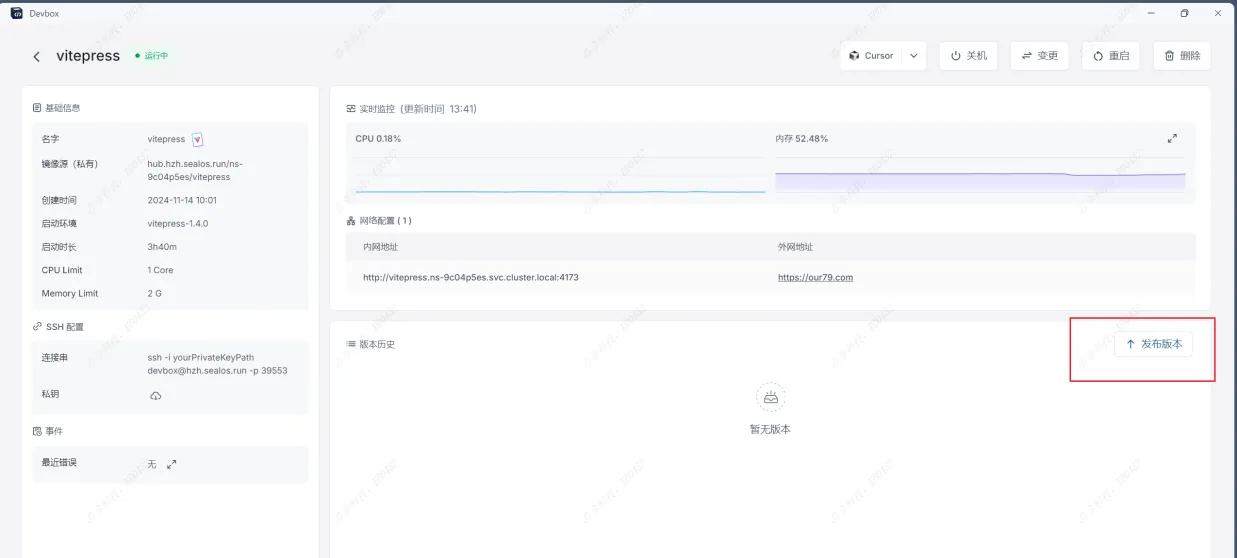Click the 变更 modify button

1039,56
